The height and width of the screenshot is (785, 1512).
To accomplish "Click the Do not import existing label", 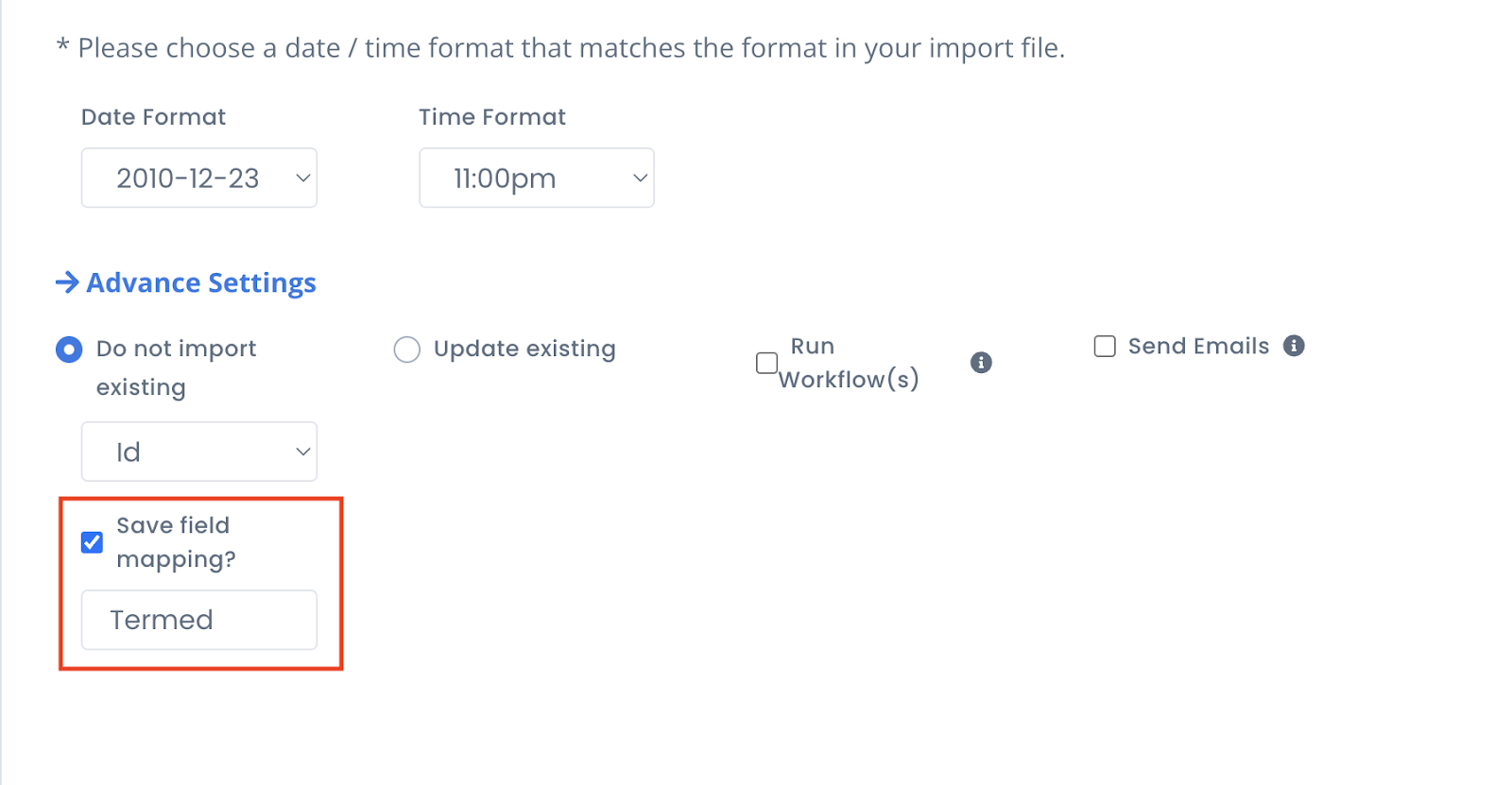I will tap(176, 368).
